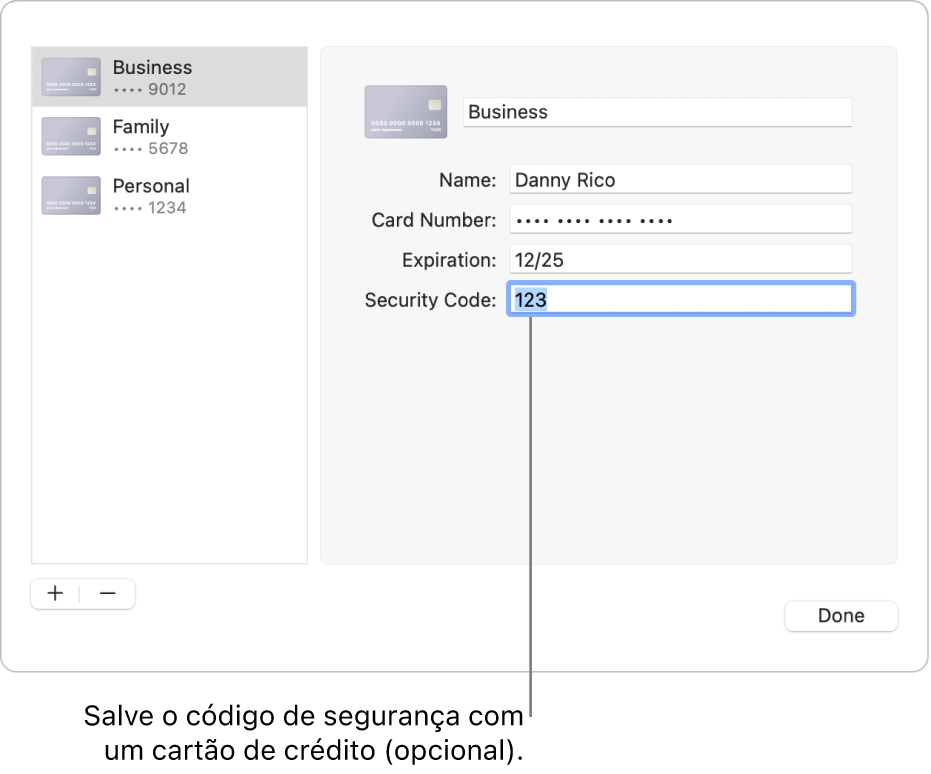
Task: Click the masked Card Number field
Action: click(x=680, y=218)
